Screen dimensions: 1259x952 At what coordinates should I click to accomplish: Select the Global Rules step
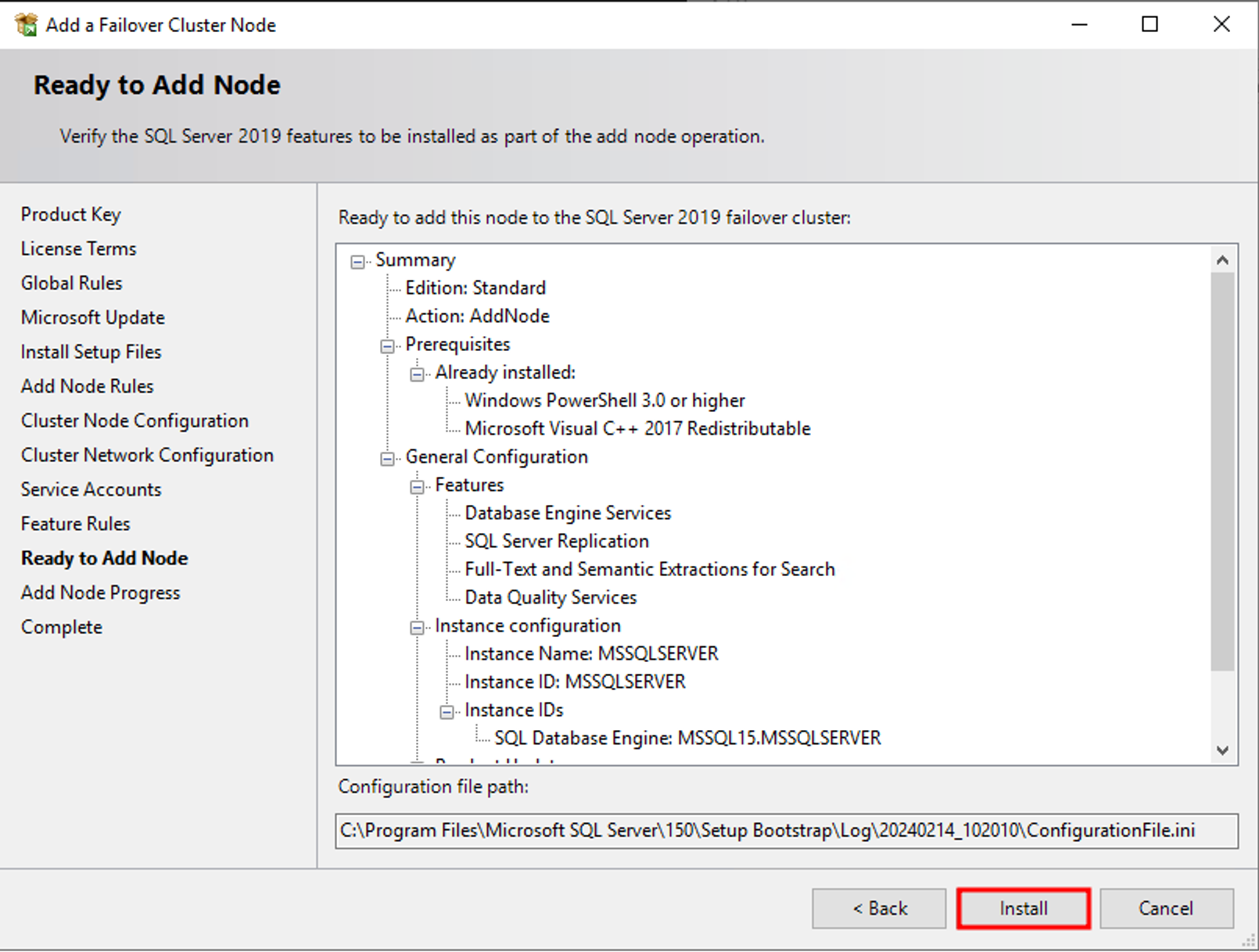click(72, 283)
